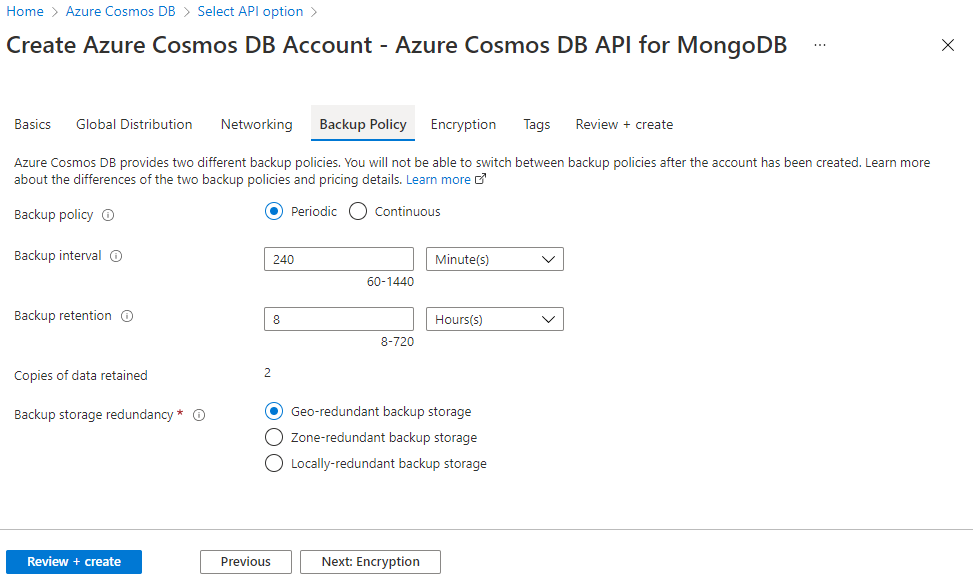Click the 8-720 retention range hint
Image resolution: width=973 pixels, height=581 pixels.
pos(397,342)
